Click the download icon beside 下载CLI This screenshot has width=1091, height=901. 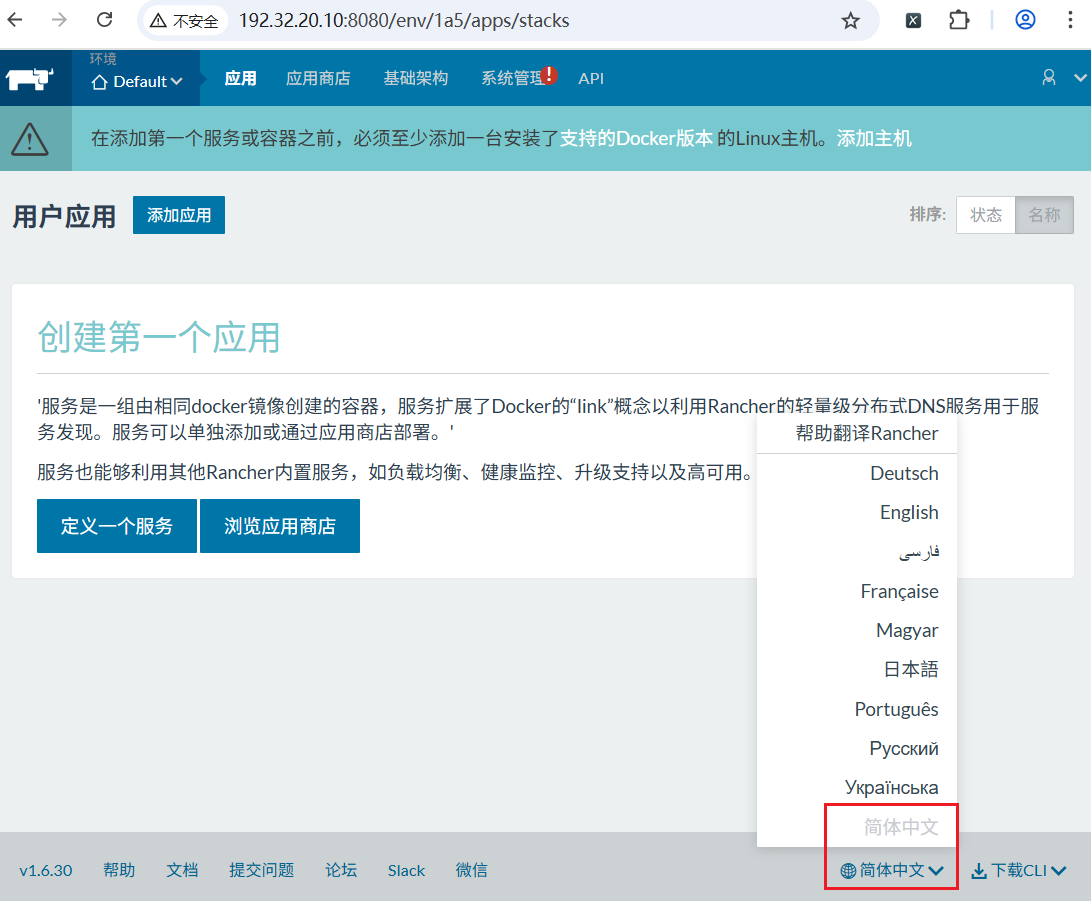click(979, 871)
